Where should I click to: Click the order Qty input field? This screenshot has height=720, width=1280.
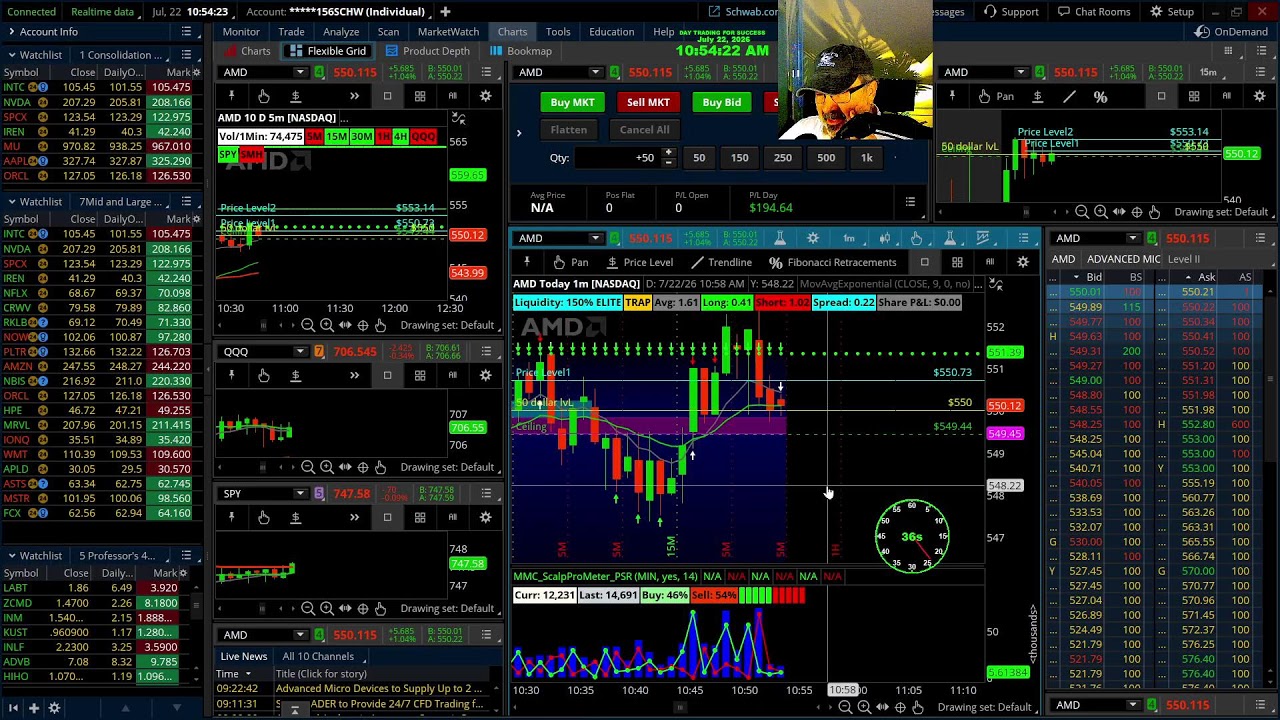[x=617, y=157]
